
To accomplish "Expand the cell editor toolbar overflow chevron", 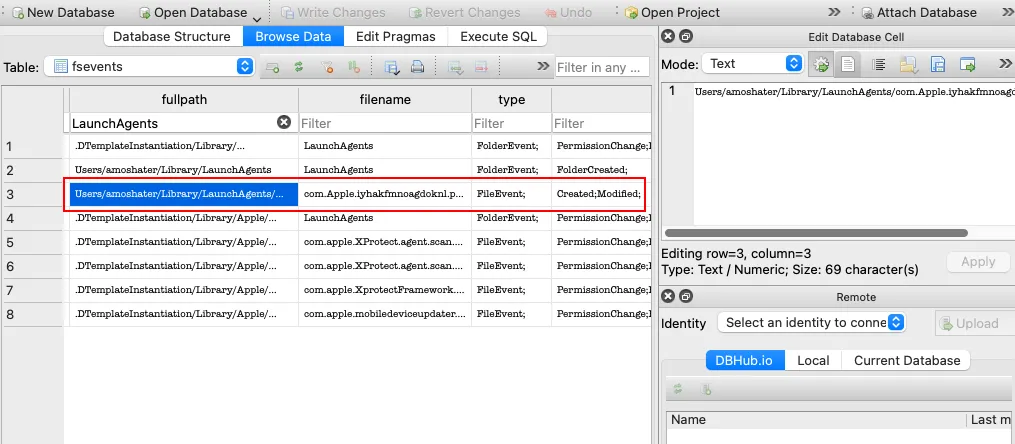I will tap(1005, 63).
